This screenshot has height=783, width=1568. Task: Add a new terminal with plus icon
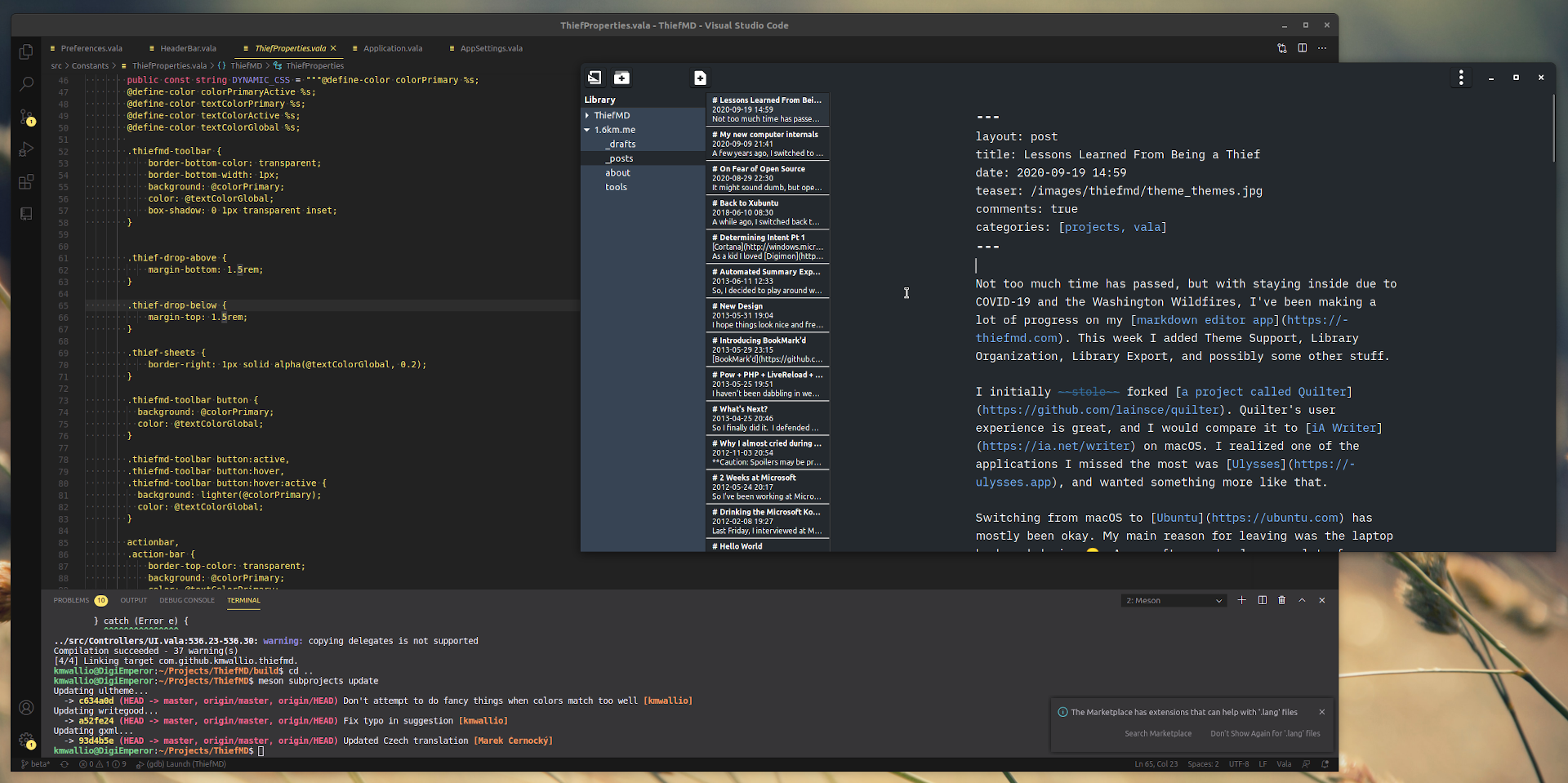coord(1241,600)
